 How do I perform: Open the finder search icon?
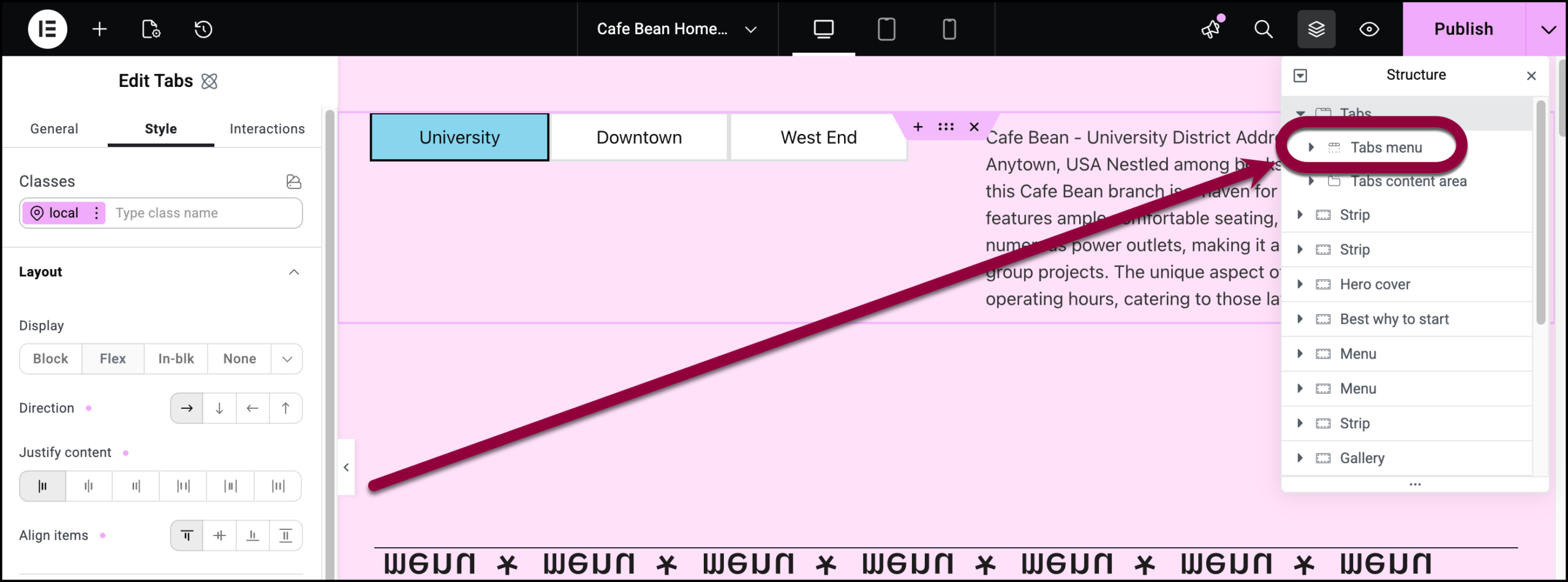[1263, 29]
